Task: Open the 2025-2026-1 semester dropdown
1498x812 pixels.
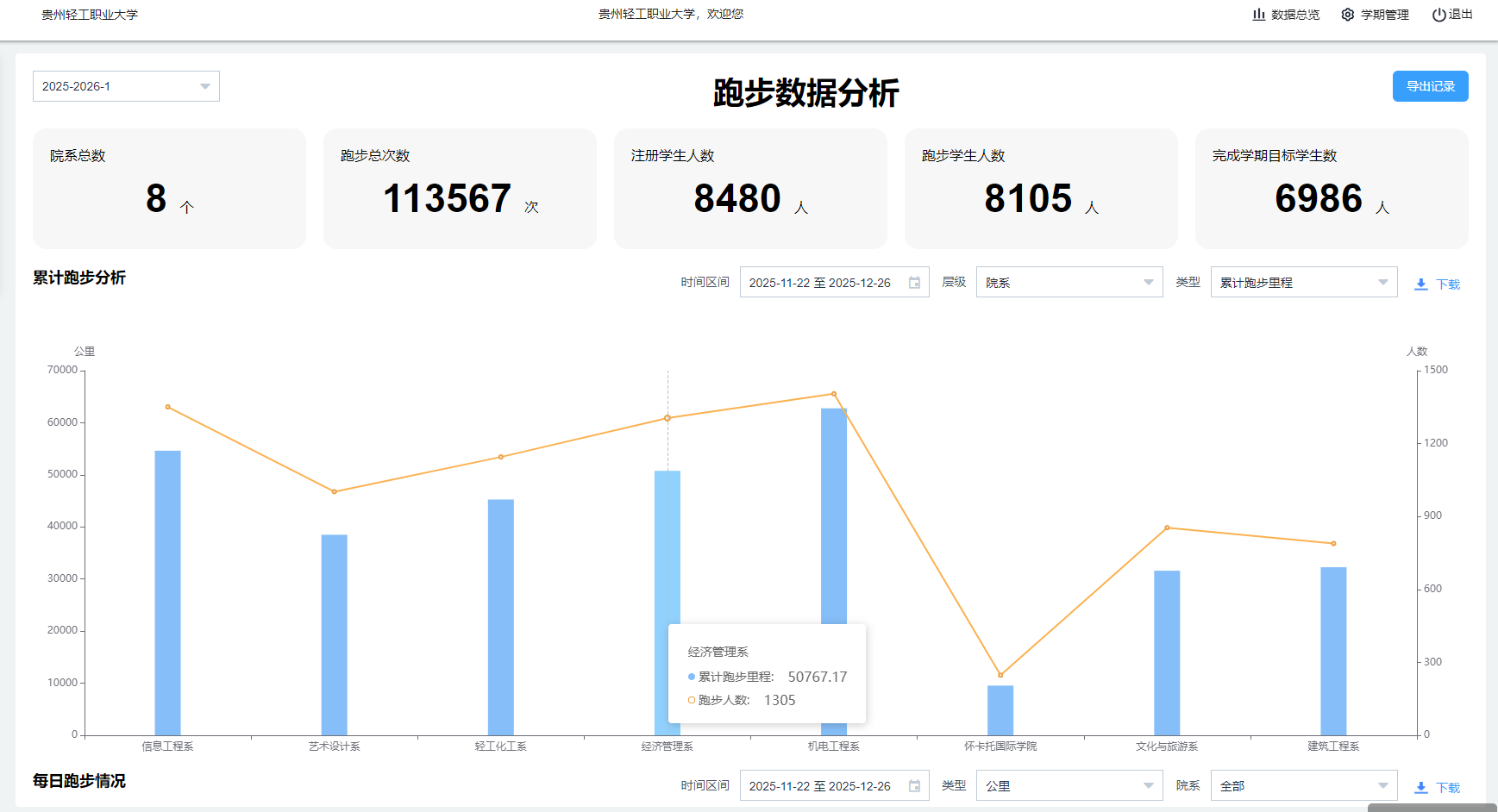Action: pyautogui.click(x=126, y=86)
